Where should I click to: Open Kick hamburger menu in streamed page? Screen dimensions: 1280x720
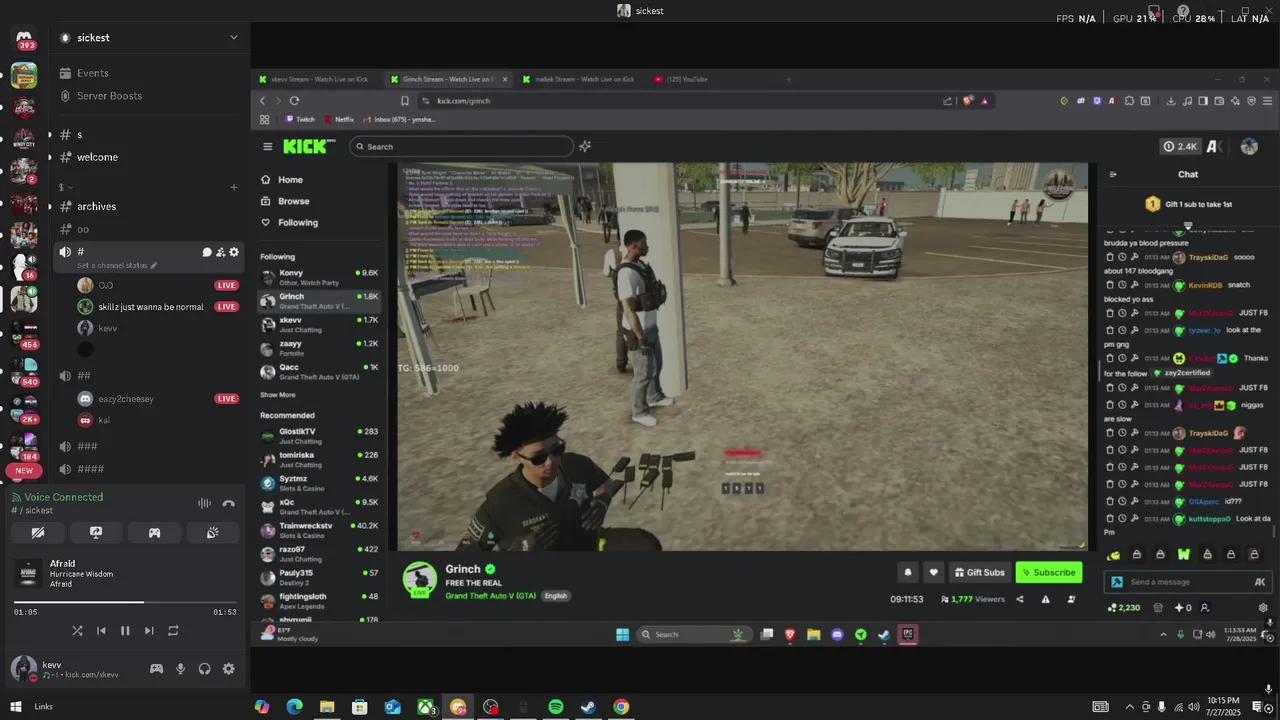pos(267,146)
